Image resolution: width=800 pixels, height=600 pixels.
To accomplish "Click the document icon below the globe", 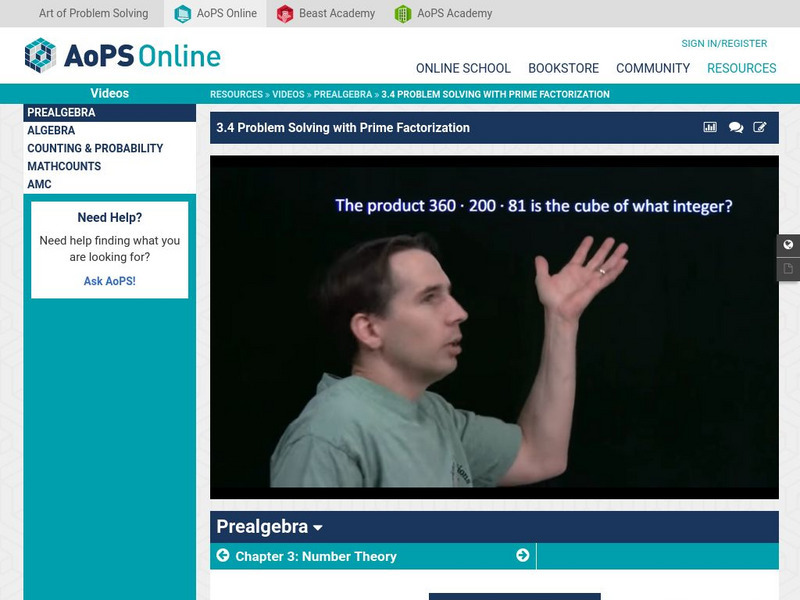I will click(790, 267).
